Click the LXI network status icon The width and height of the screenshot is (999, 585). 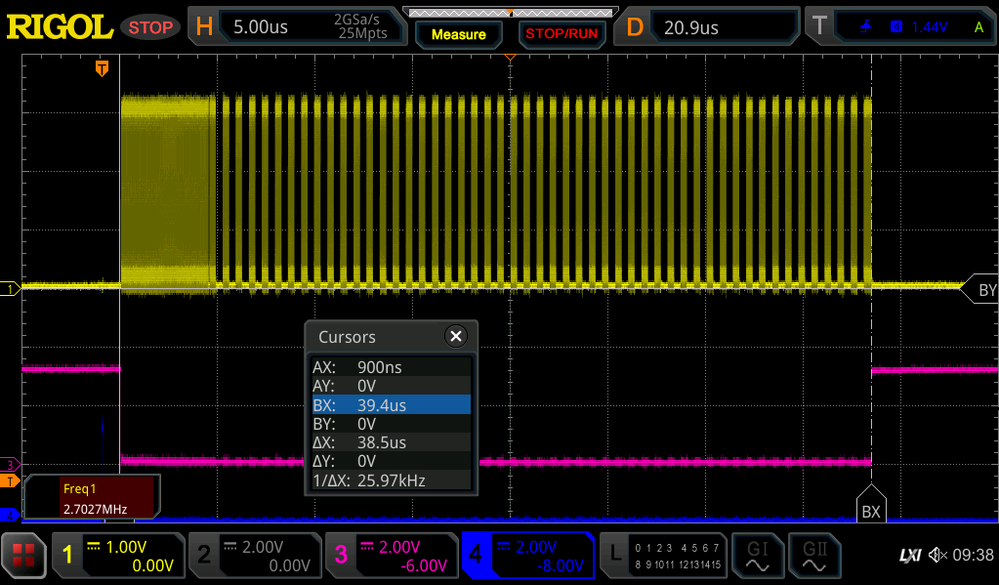point(910,556)
